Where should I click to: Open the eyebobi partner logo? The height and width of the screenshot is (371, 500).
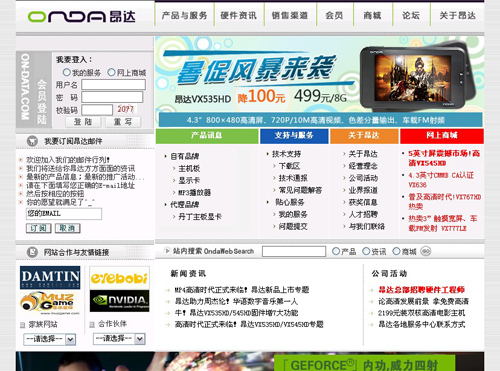119,277
